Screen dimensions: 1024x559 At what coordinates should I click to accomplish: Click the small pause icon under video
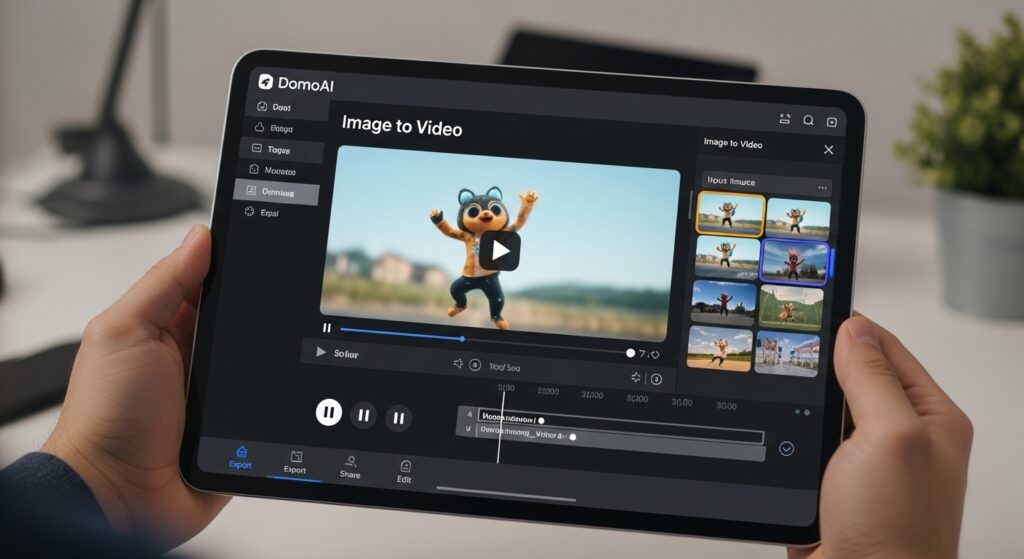[x=327, y=328]
